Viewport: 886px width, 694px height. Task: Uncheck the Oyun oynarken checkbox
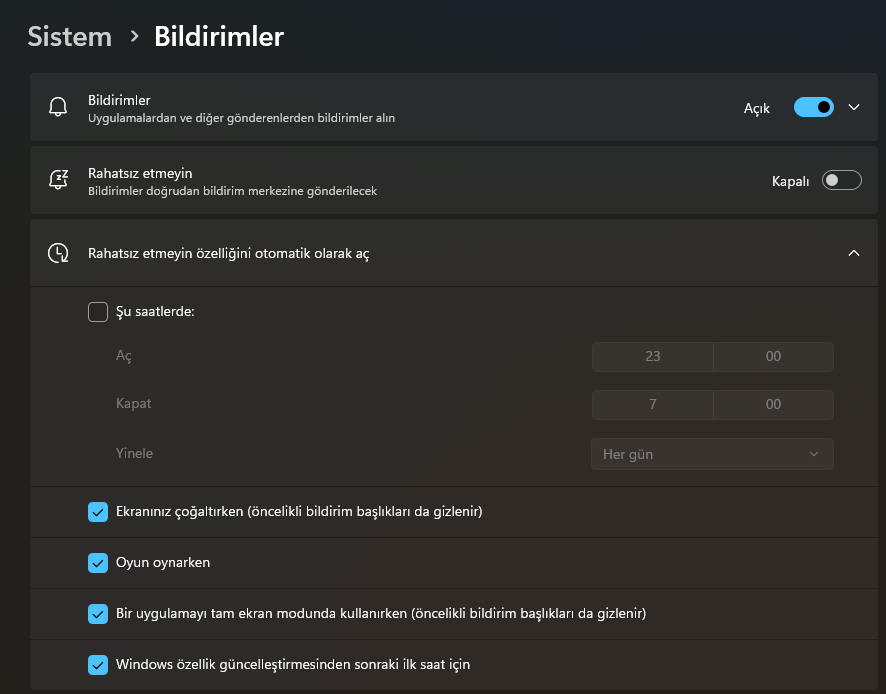(x=98, y=562)
